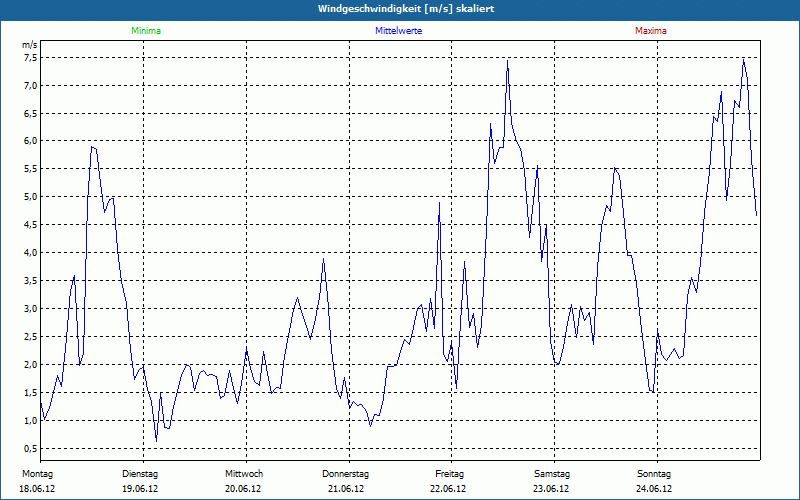This screenshot has height=500, width=800.
Task: Select the Dienstag day label
Action: pos(140,474)
